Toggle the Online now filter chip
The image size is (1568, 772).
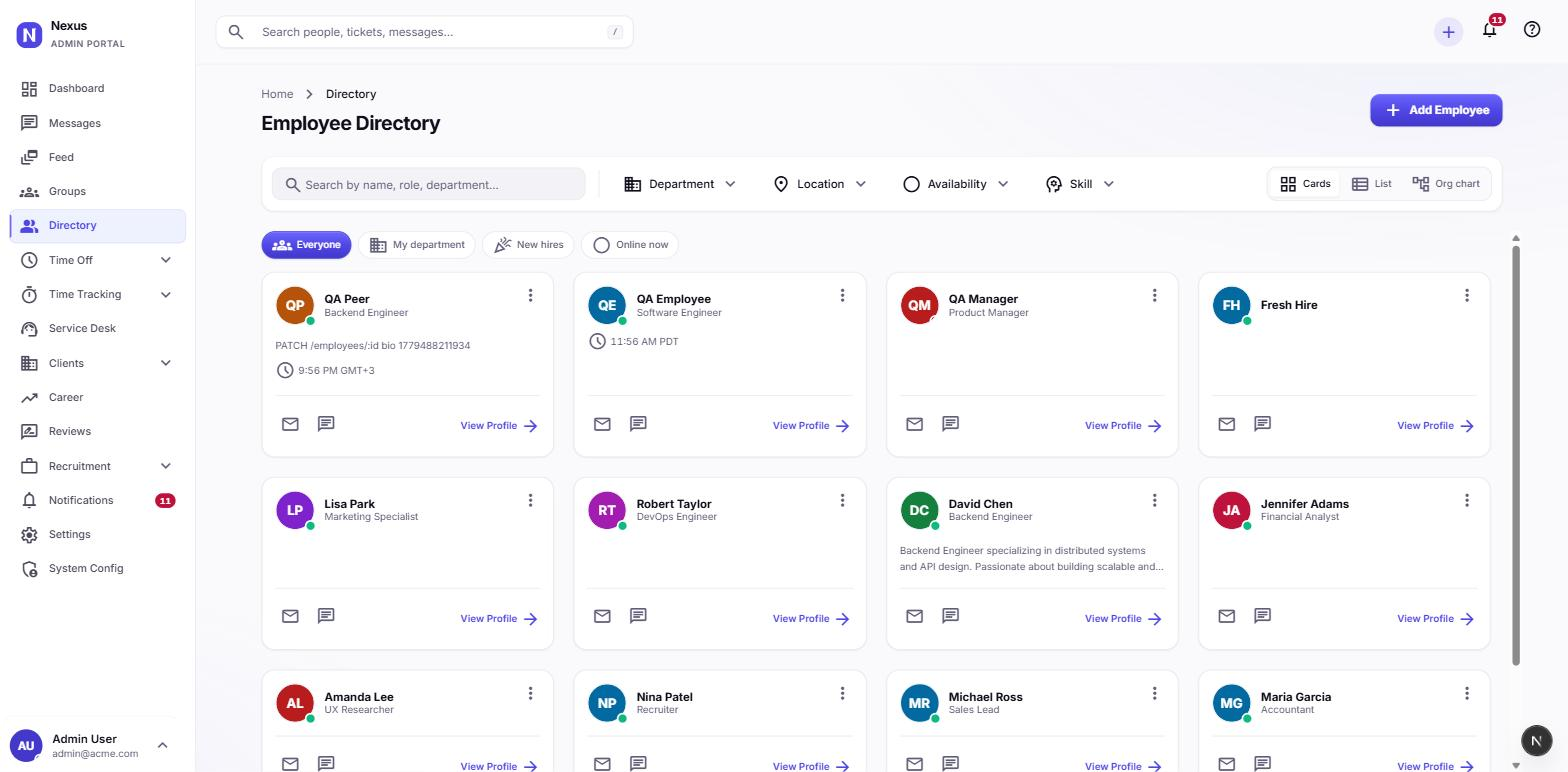coord(630,245)
